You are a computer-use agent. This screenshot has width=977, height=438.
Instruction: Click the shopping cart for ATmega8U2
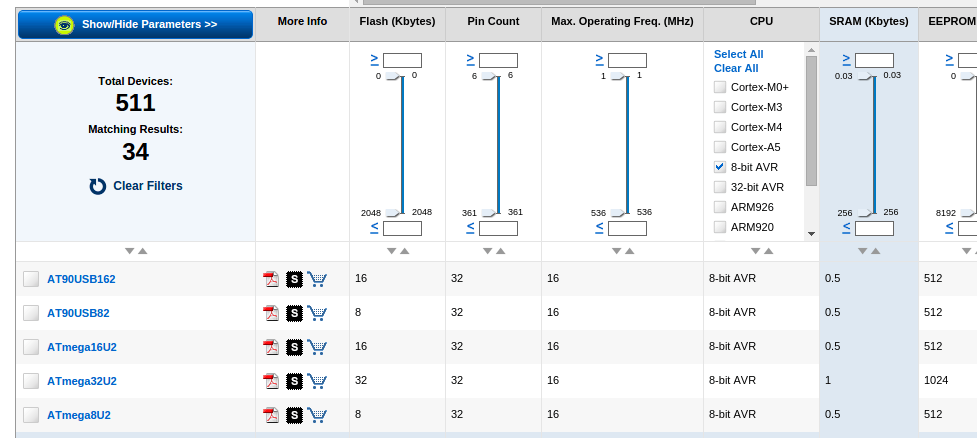click(x=317, y=415)
